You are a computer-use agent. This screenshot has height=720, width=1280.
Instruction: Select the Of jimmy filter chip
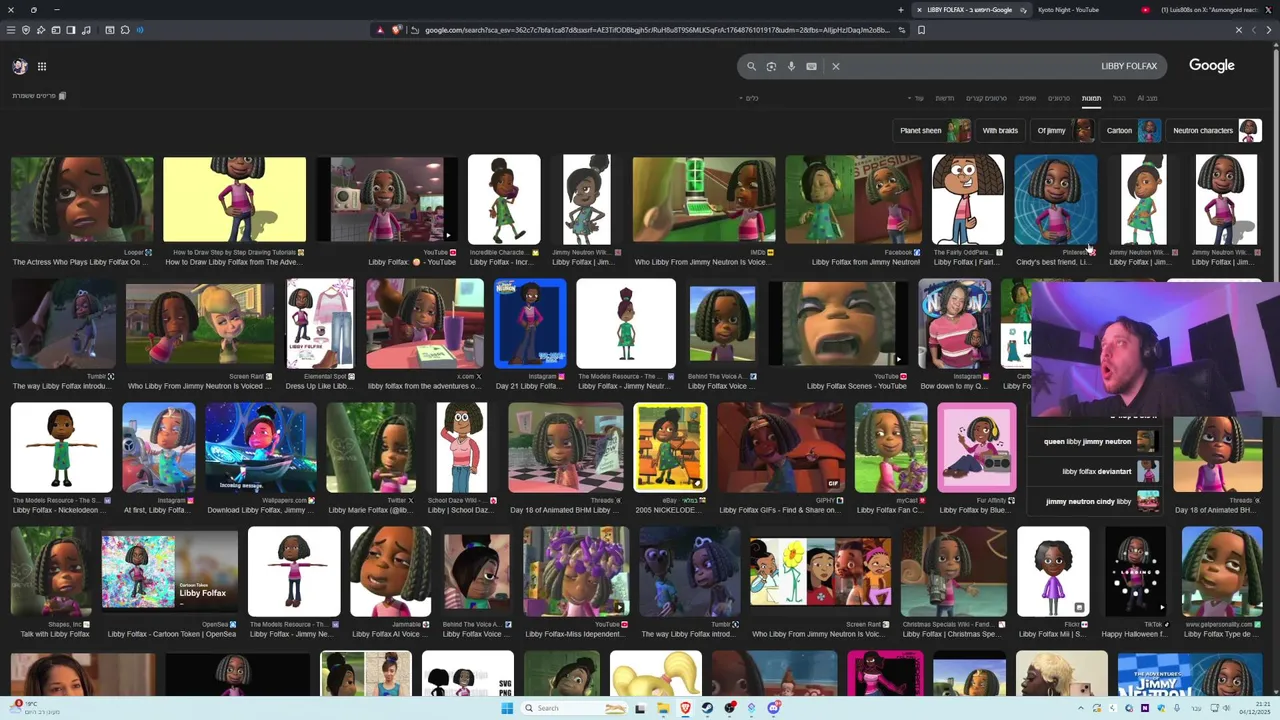(x=1064, y=130)
